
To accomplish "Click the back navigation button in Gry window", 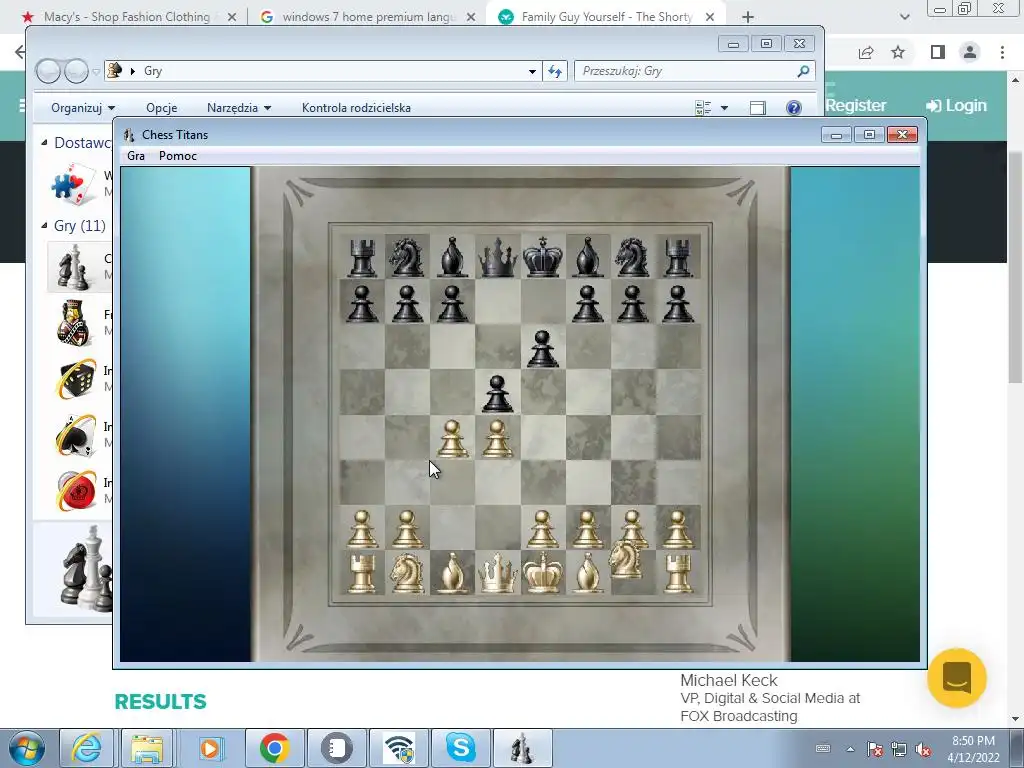I will pos(48,71).
